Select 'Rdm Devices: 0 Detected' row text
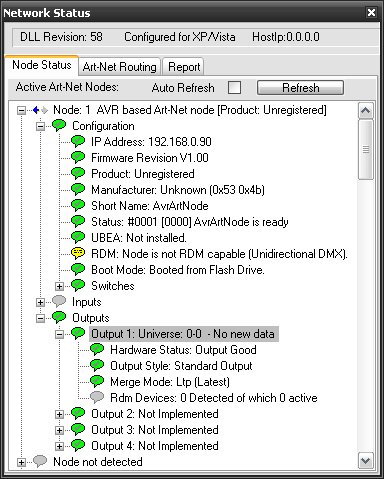The height and width of the screenshot is (479, 384). 214,398
